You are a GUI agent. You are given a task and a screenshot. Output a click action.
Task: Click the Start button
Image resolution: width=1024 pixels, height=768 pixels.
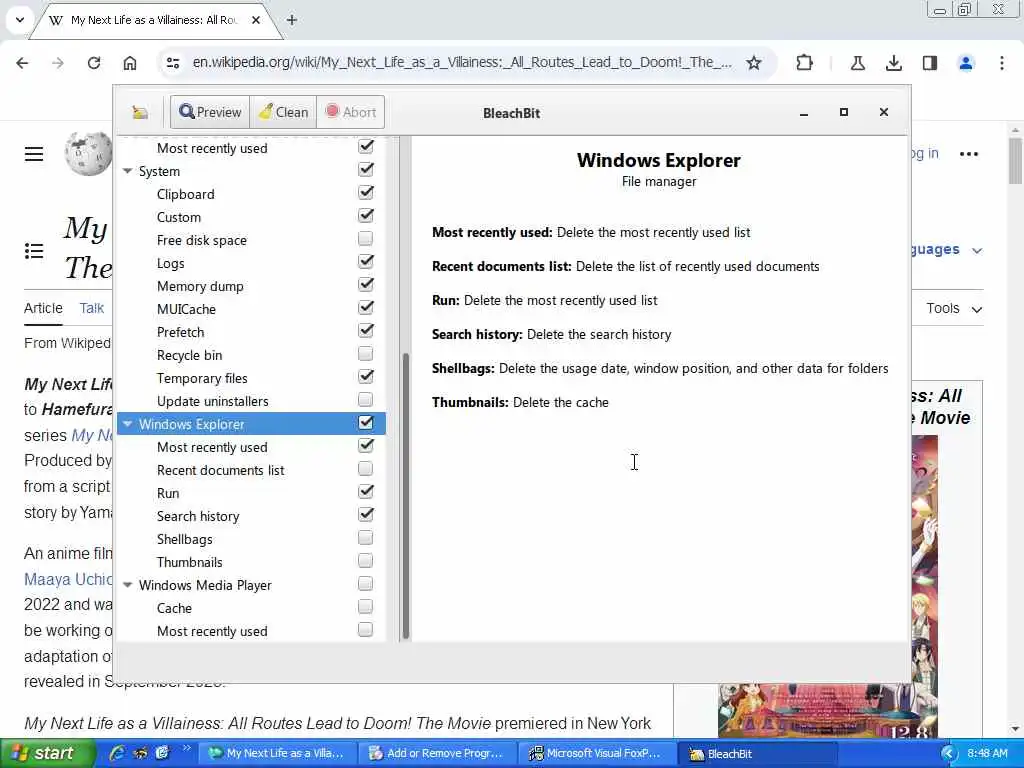coord(46,753)
